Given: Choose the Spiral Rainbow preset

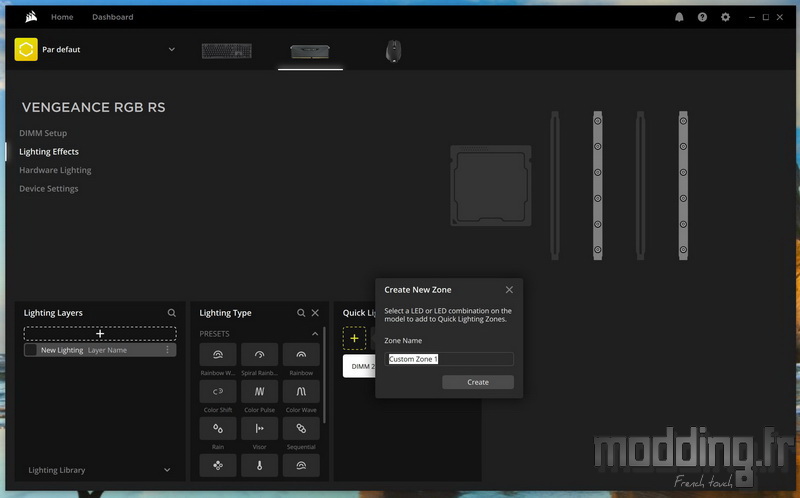Looking at the screenshot, I should [260, 355].
